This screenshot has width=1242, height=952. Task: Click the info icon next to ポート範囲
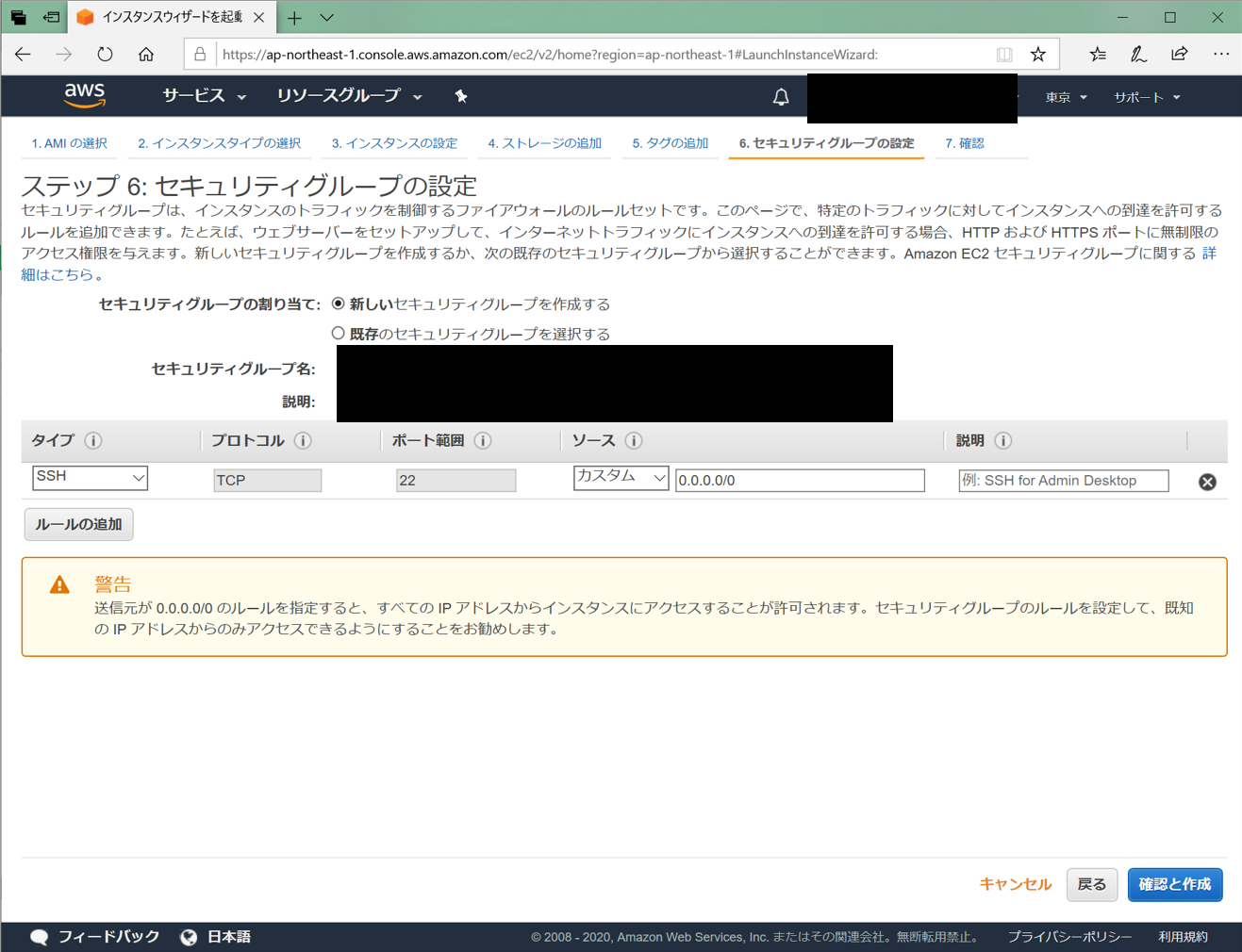click(x=483, y=440)
